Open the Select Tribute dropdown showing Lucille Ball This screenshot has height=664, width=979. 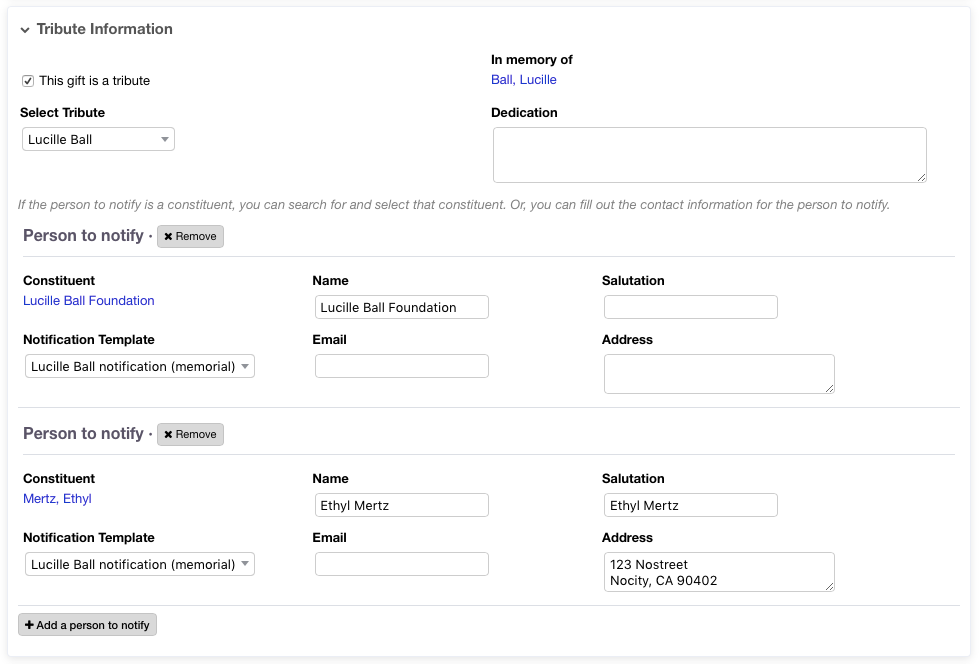[98, 139]
